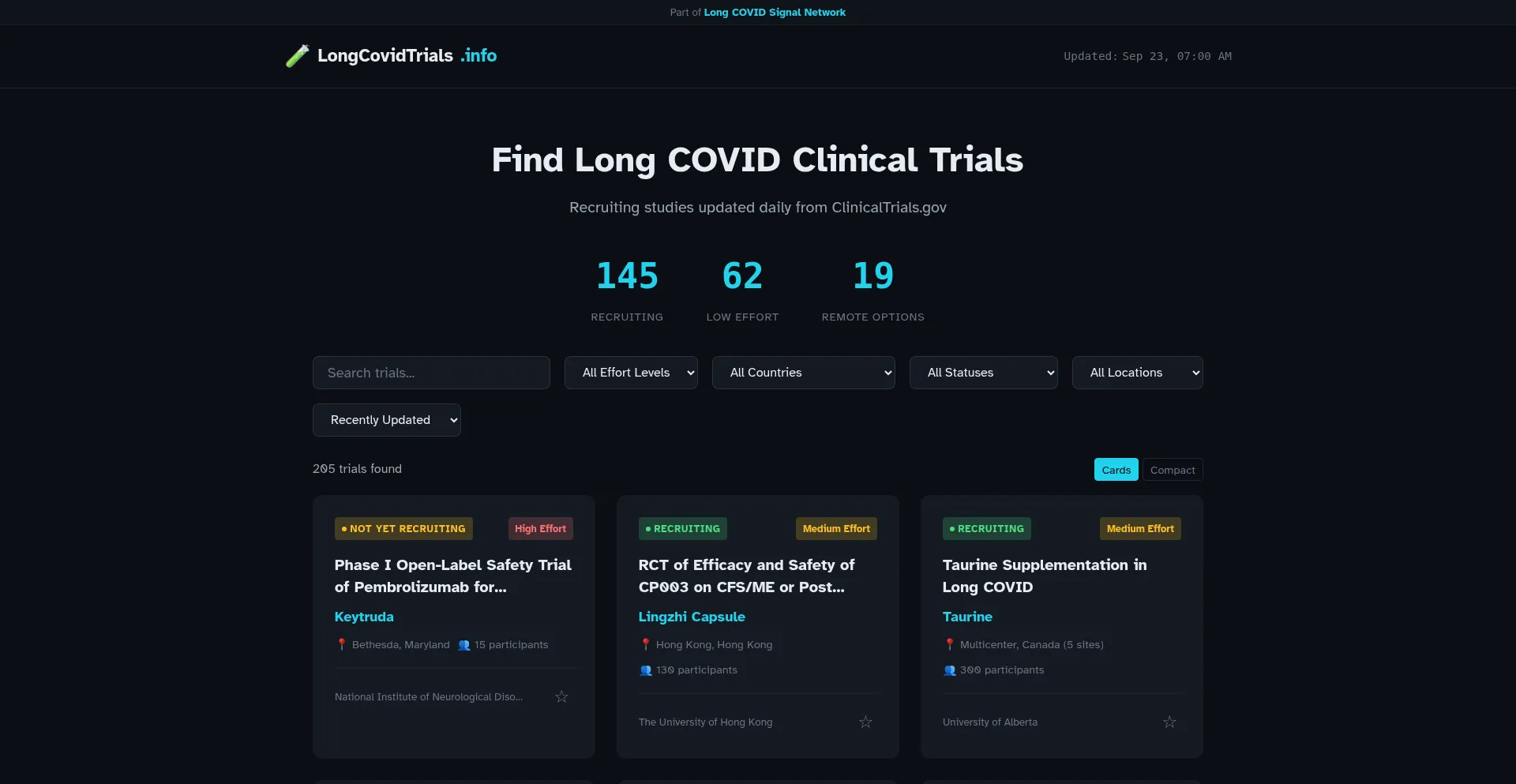This screenshot has width=1516, height=784.
Task: Click the "Updated: Sep 23, 07:00 AM" timestamp
Action: pos(1147,56)
